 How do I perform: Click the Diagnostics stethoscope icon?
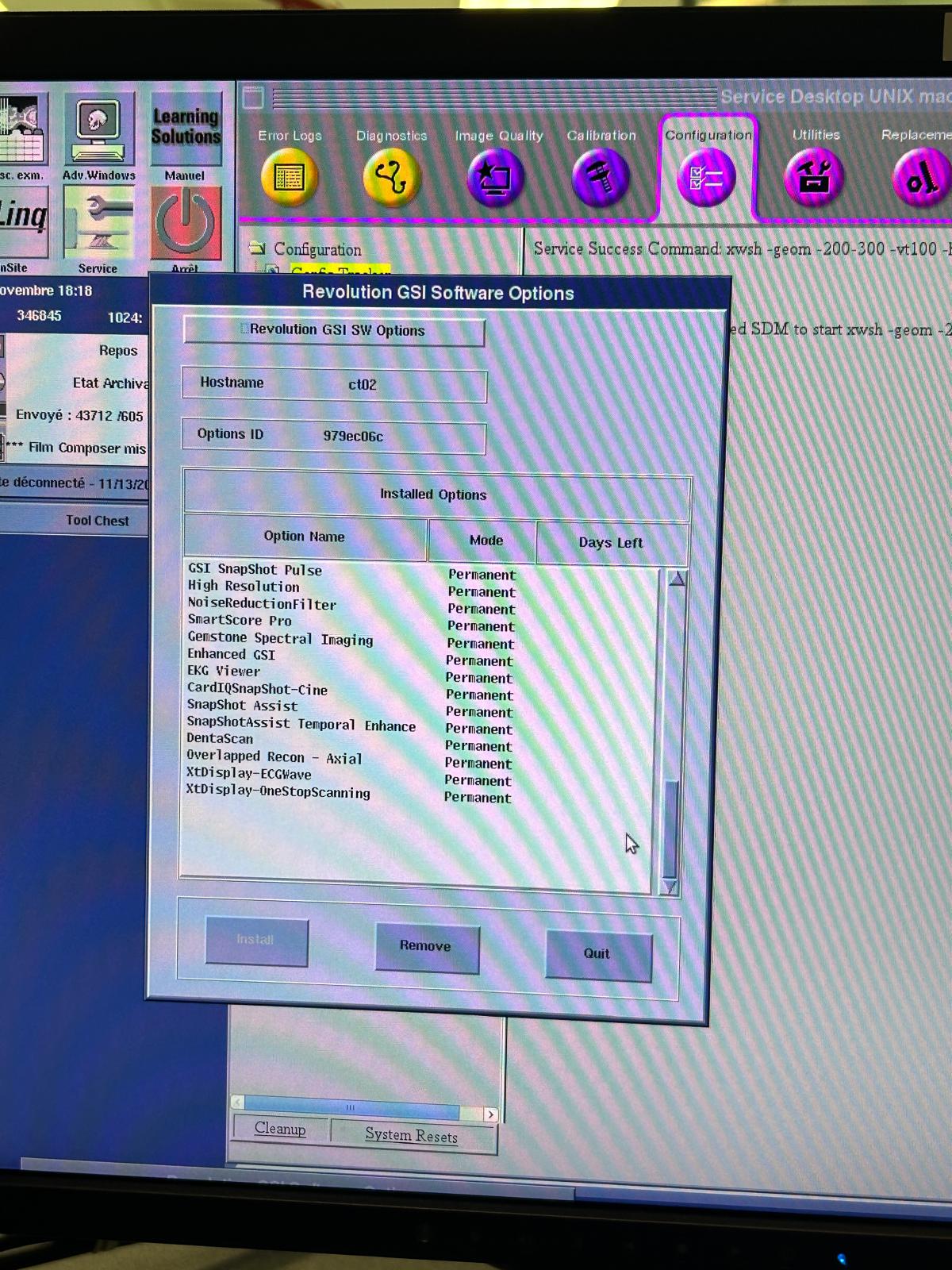[x=390, y=176]
